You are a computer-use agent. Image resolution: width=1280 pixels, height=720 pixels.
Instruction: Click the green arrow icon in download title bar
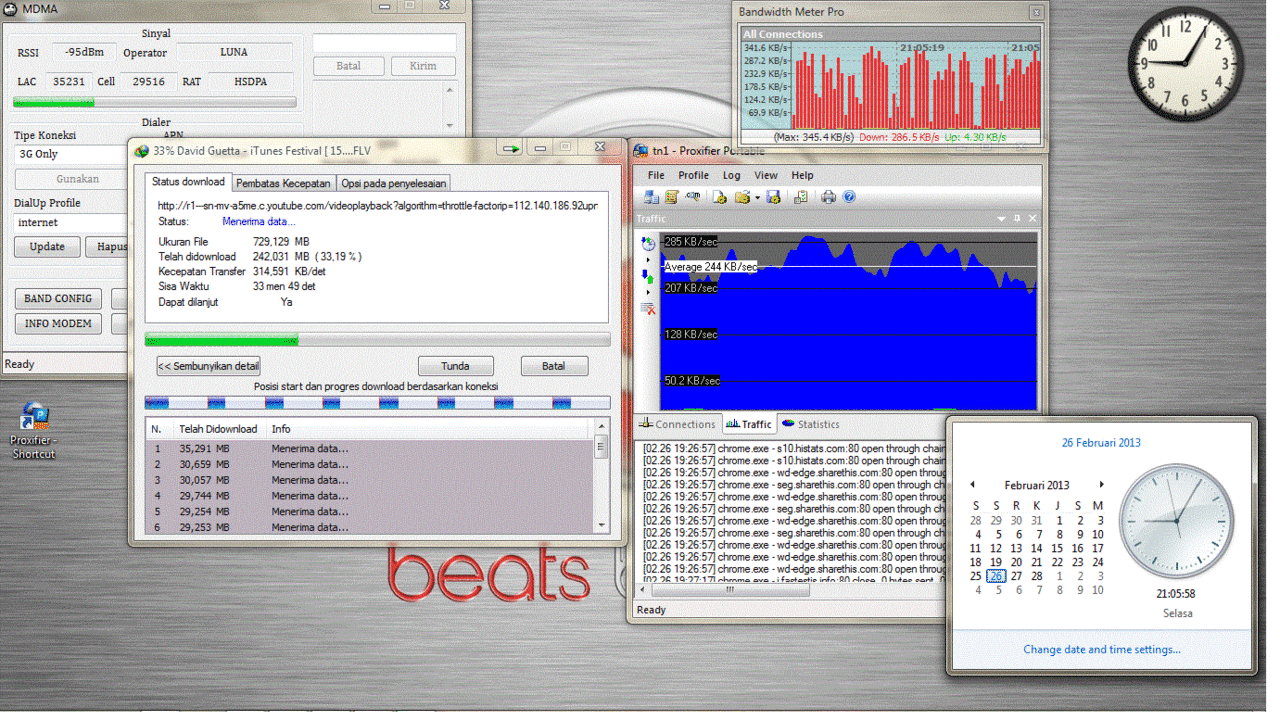click(511, 148)
